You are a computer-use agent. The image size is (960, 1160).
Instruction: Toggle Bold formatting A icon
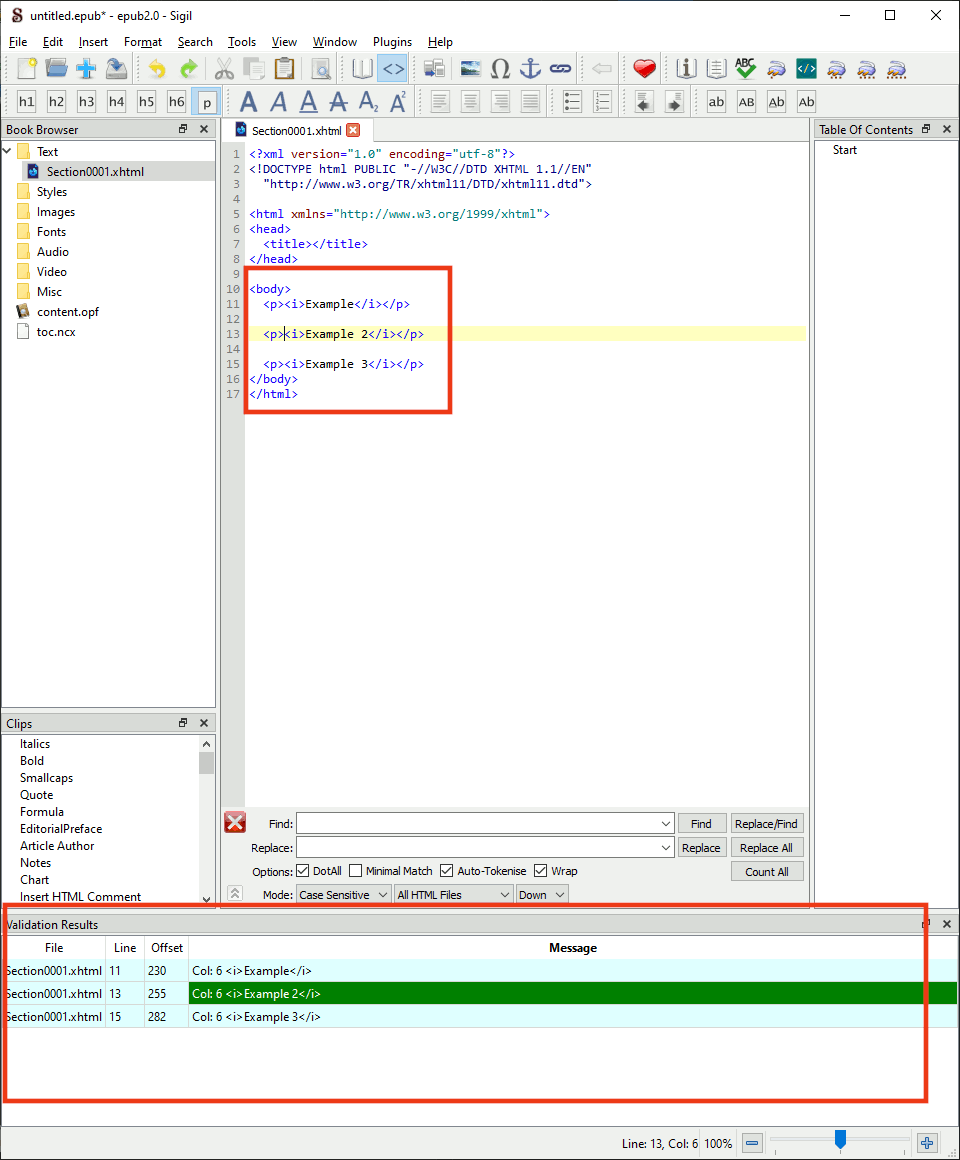click(x=249, y=101)
